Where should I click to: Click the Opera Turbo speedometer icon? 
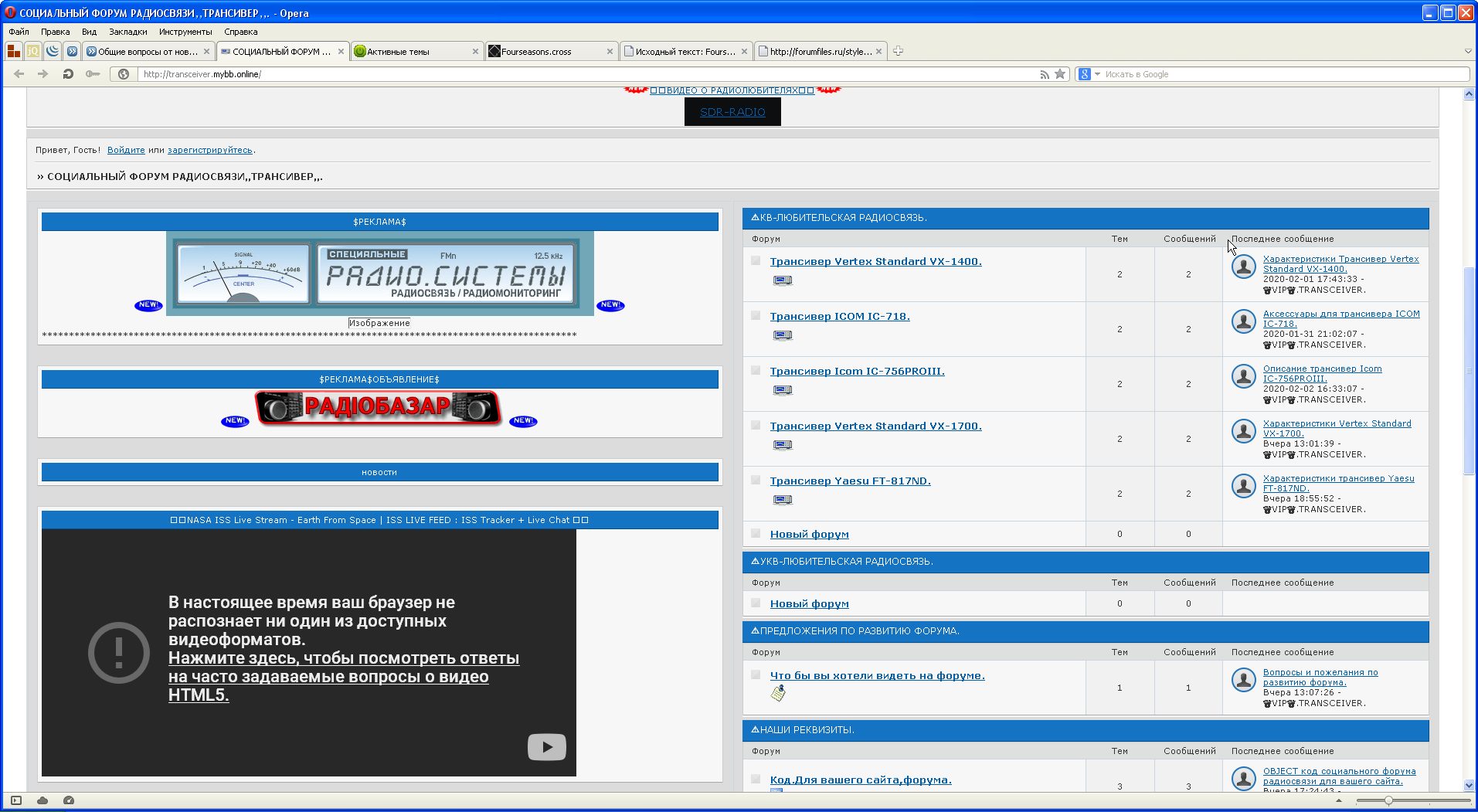pyautogui.click(x=69, y=800)
